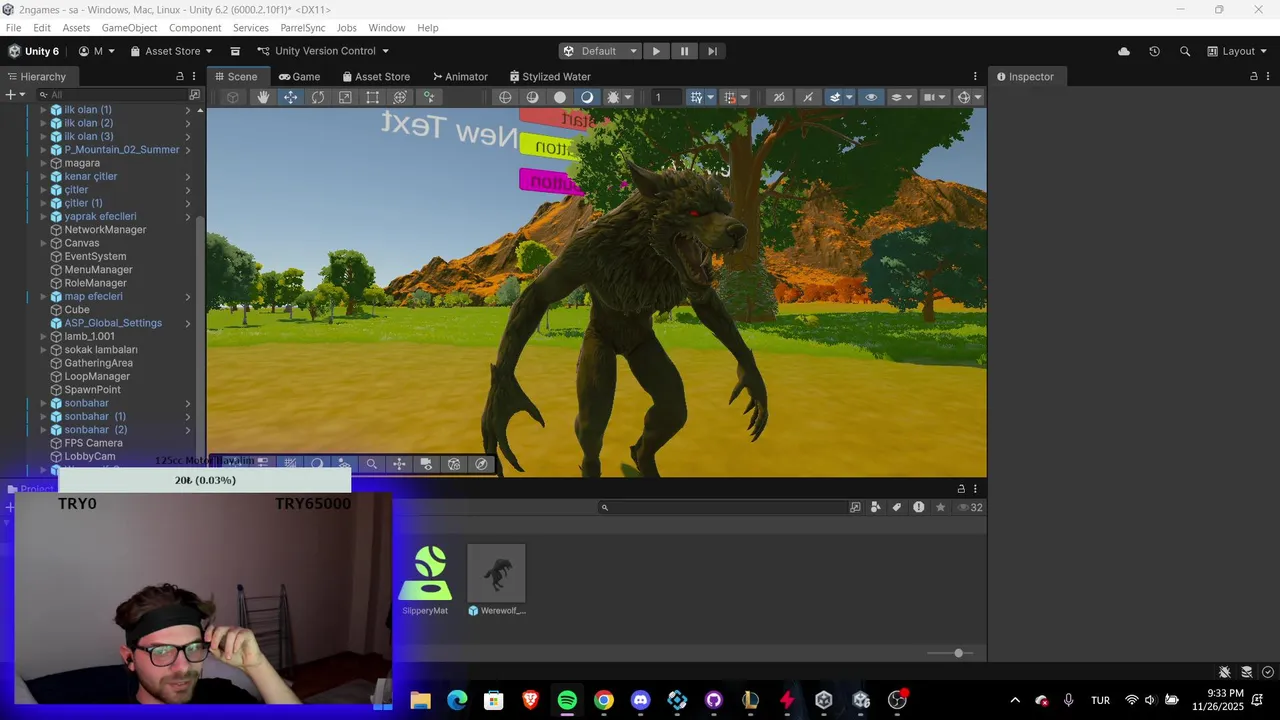Step one frame forward

pos(712,51)
